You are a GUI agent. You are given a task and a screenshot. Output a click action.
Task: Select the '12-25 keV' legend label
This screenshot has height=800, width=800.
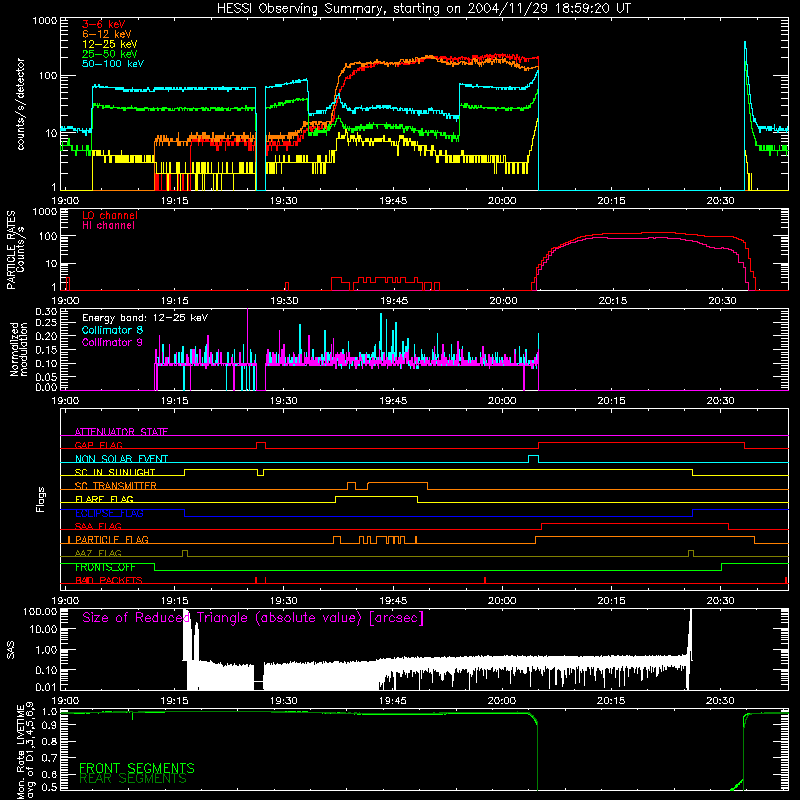tap(109, 44)
